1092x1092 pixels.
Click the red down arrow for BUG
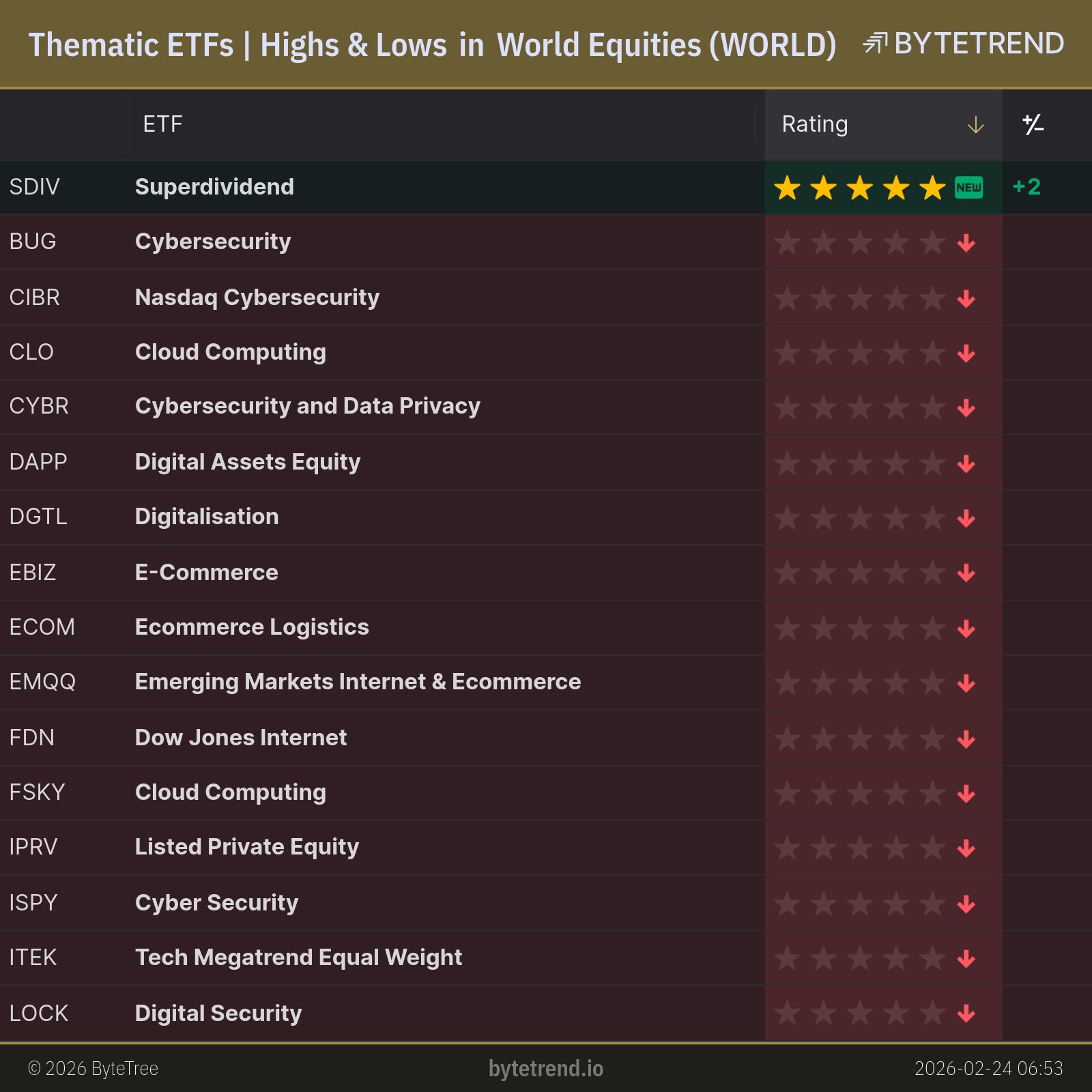click(966, 243)
